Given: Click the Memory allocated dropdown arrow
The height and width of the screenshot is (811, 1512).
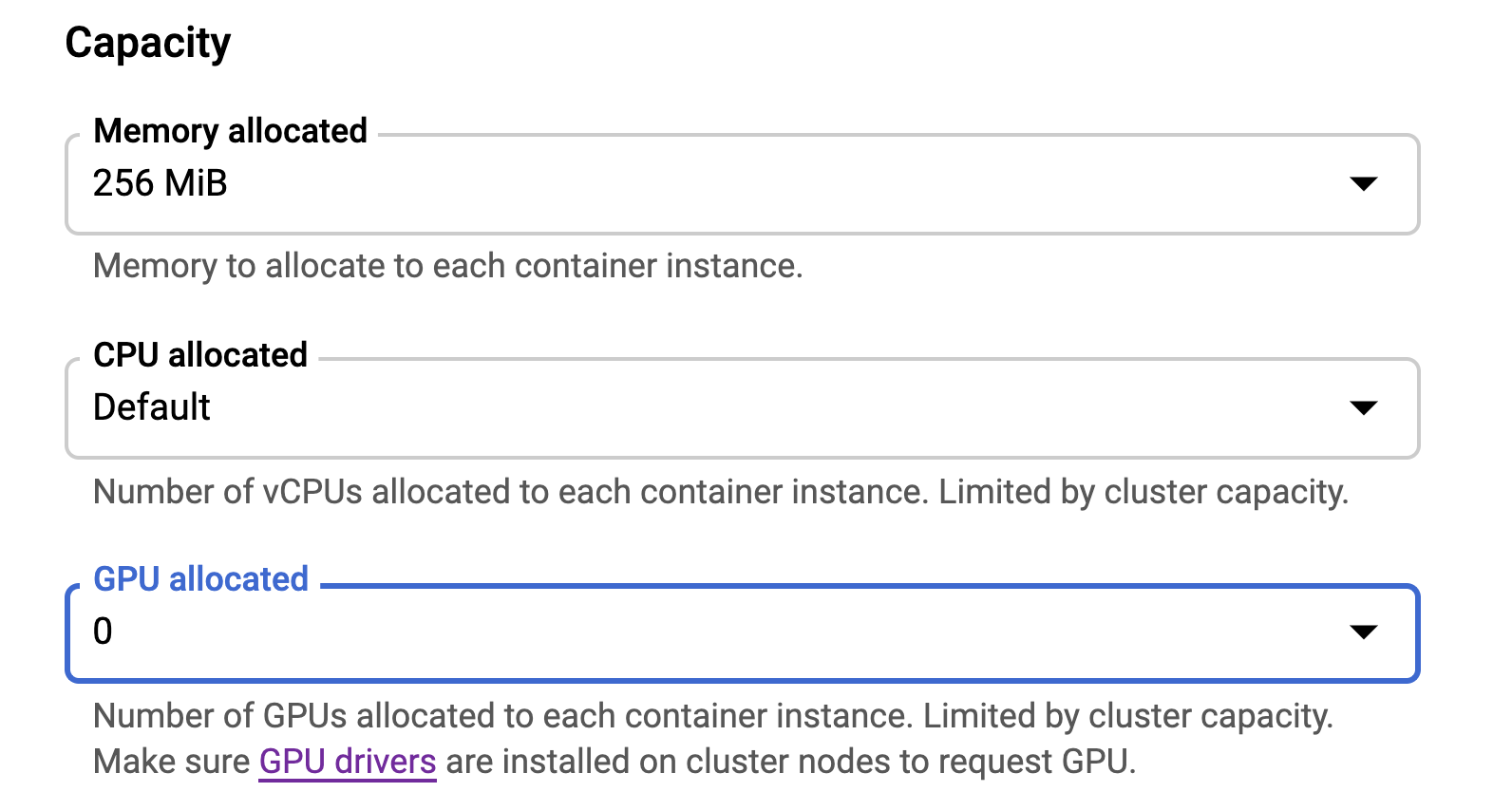Looking at the screenshot, I should click(x=1363, y=183).
